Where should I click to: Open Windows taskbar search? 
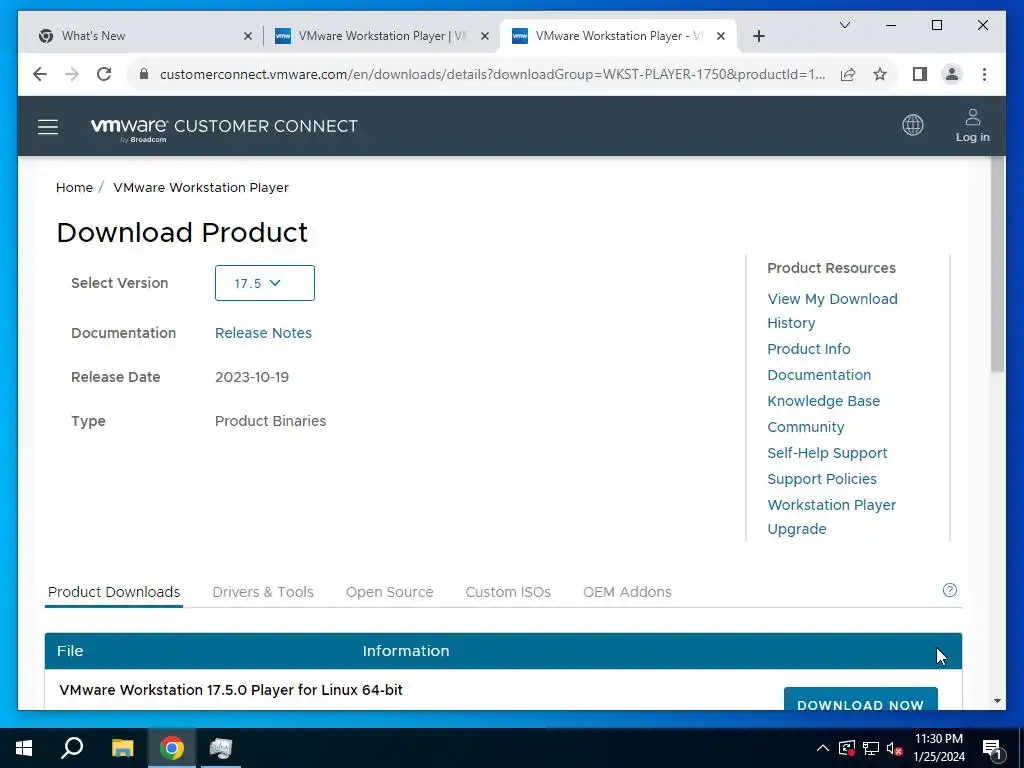pyautogui.click(x=72, y=748)
